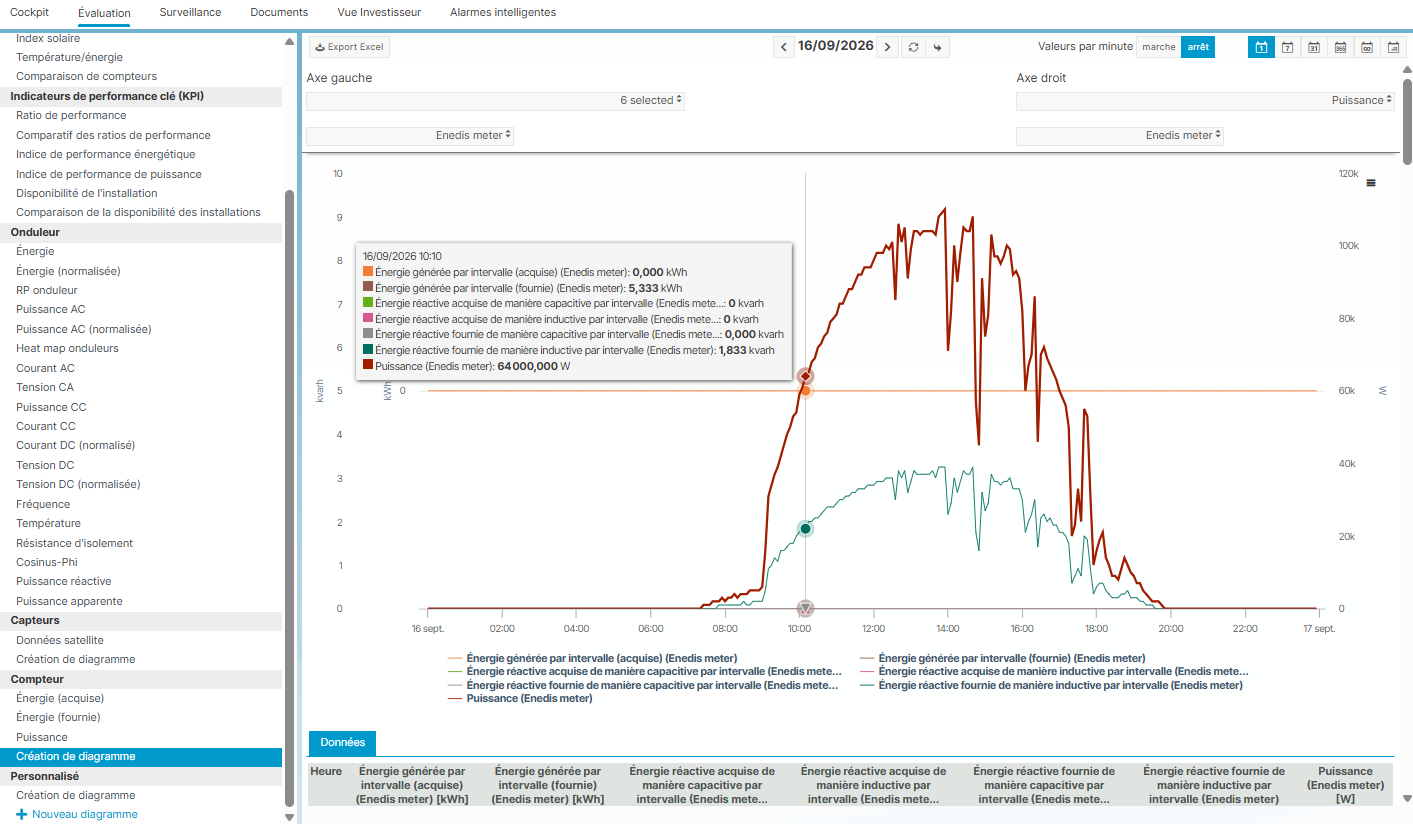Click the plus icon beside Nouveau diagramme

[22, 814]
